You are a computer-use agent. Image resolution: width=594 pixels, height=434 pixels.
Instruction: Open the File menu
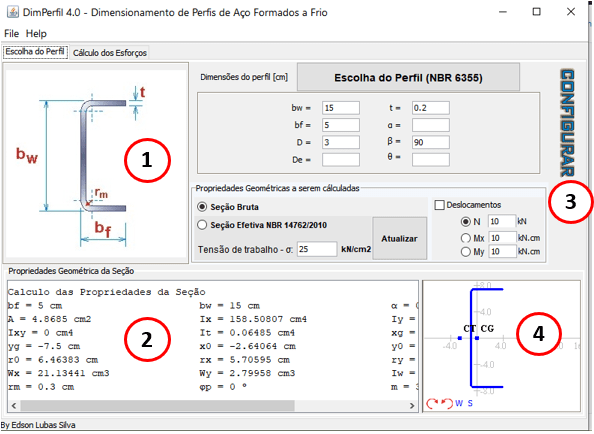click(11, 33)
